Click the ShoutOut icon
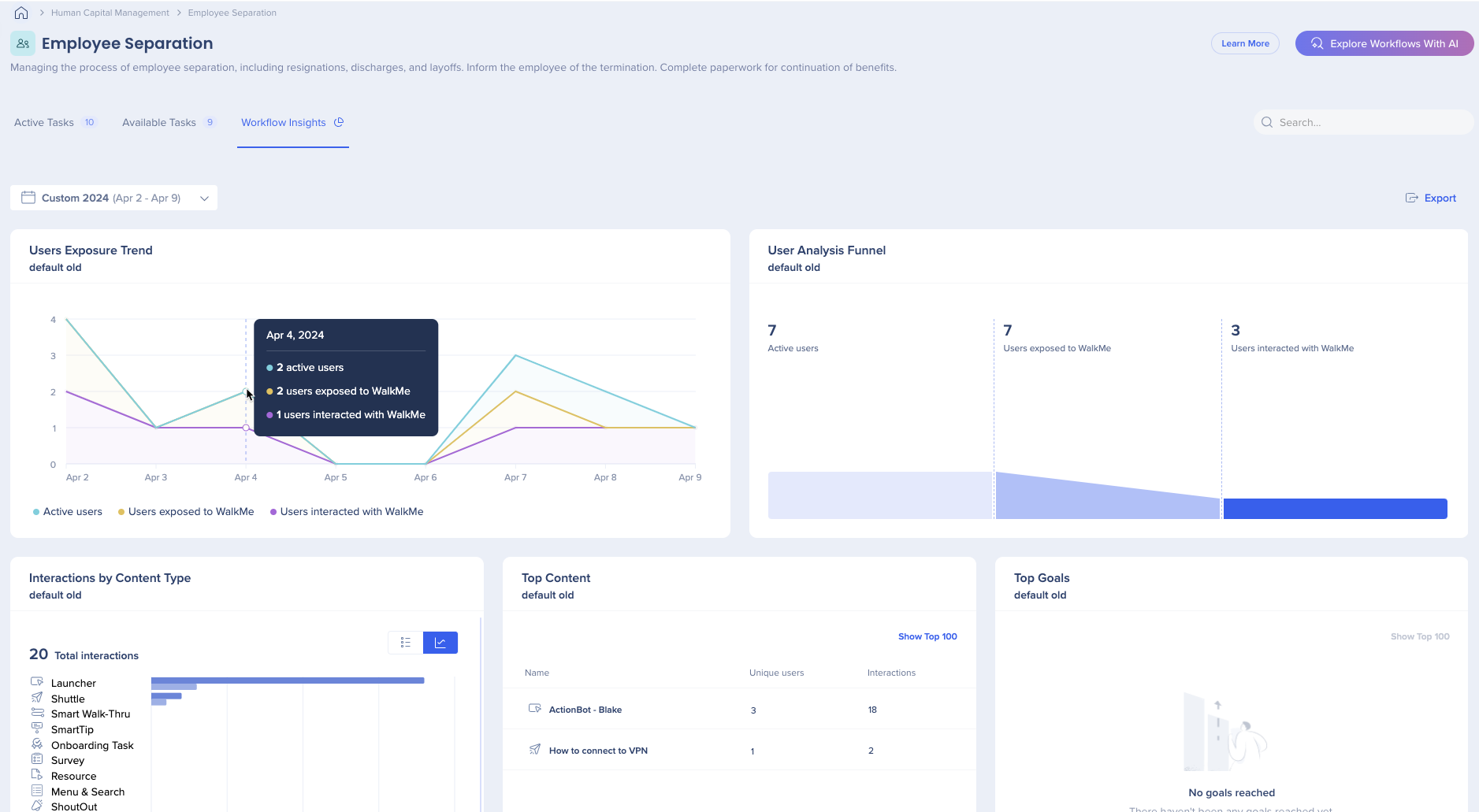 click(x=36, y=806)
